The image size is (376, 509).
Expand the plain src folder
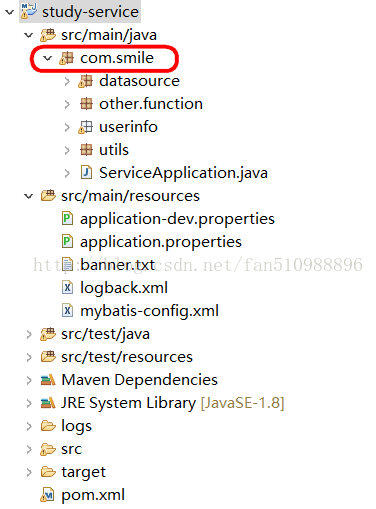point(29,449)
